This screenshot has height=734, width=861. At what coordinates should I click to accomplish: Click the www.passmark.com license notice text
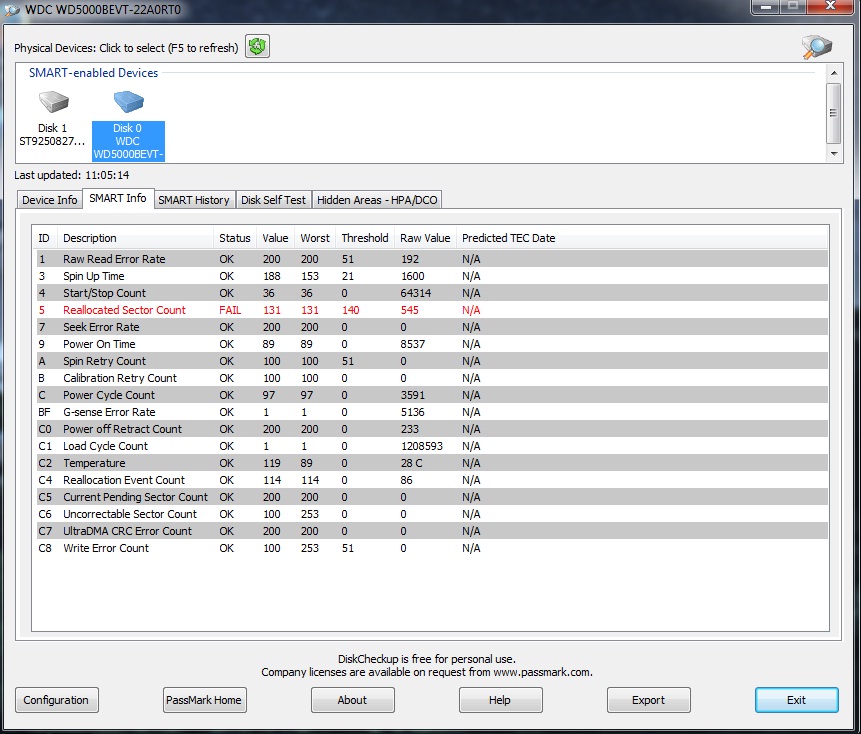[x=427, y=673]
